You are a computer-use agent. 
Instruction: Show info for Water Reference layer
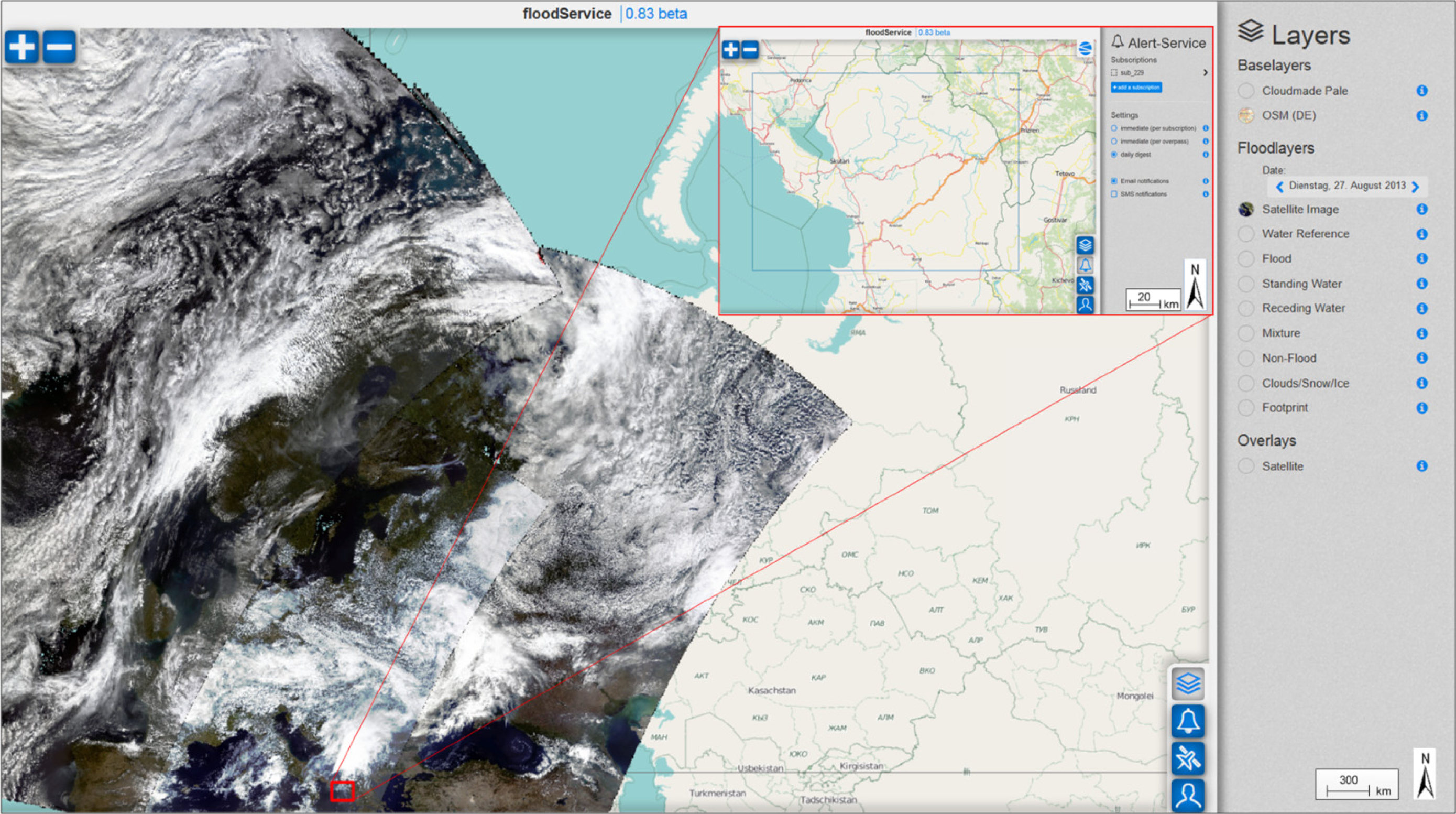[x=1422, y=234]
